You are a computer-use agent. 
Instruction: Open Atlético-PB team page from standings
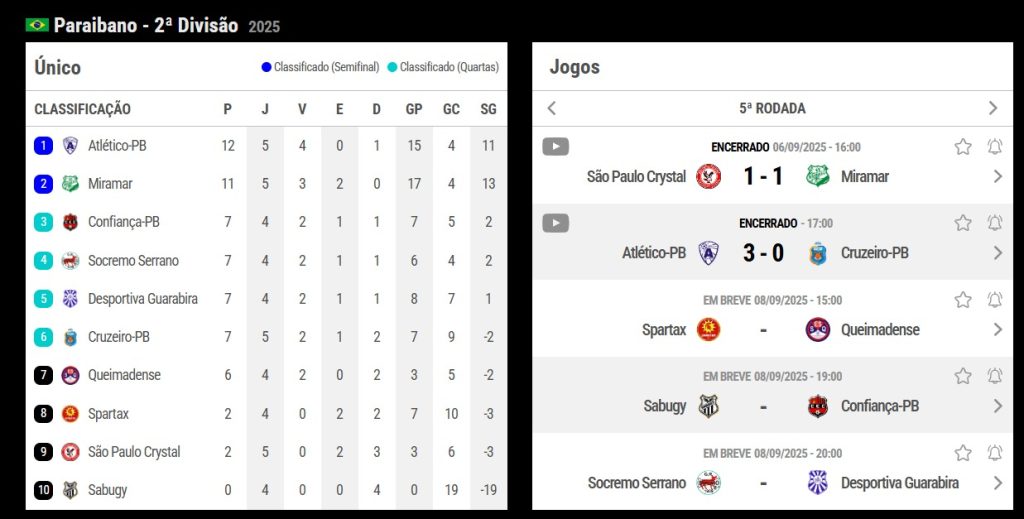[x=117, y=146]
